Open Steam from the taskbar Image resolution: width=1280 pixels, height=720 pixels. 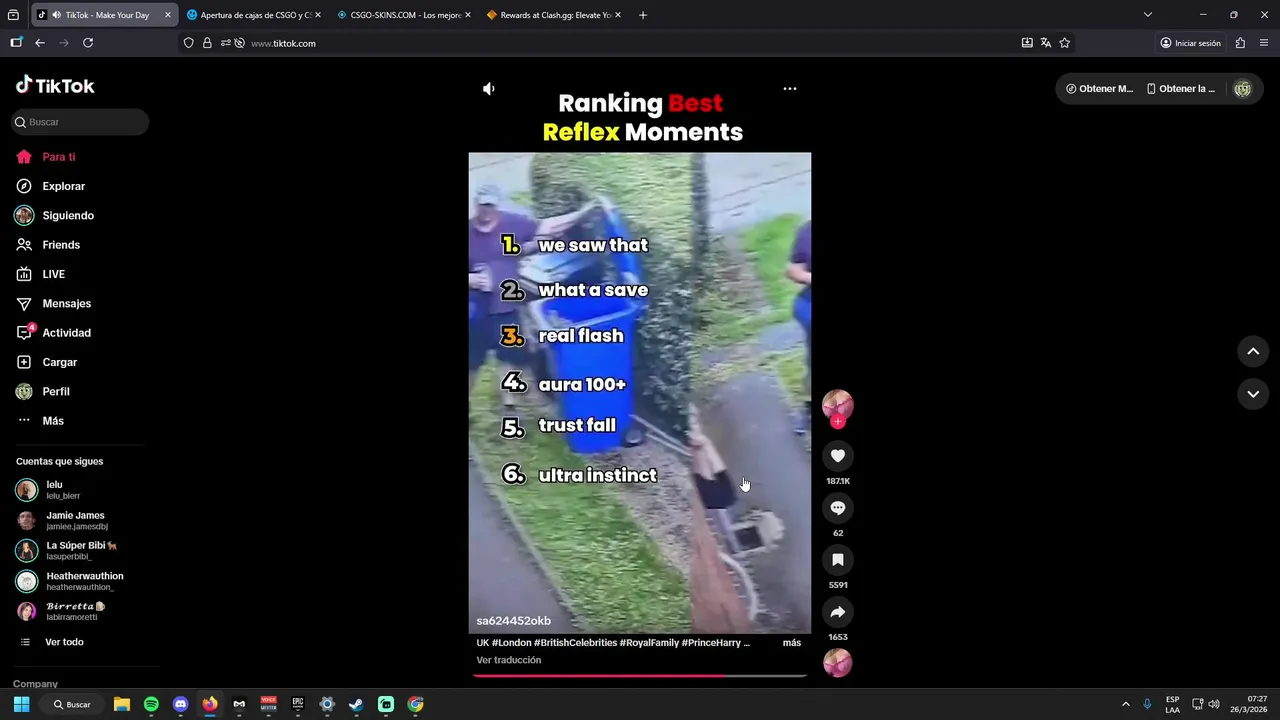(x=356, y=704)
